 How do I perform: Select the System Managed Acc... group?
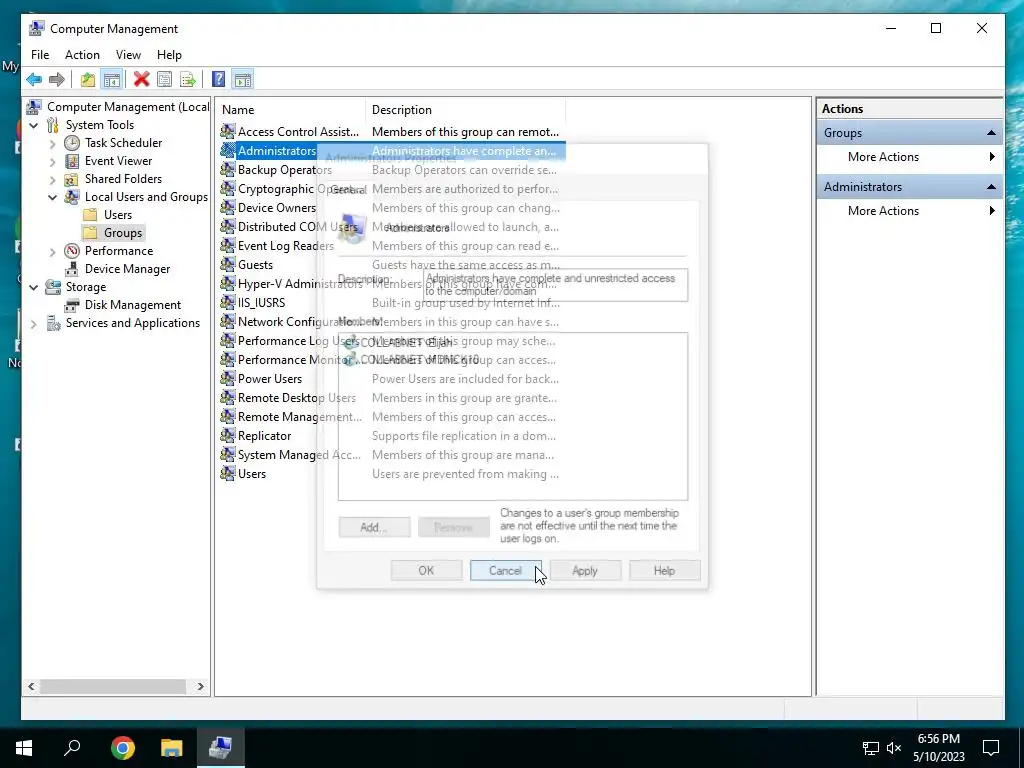click(x=298, y=455)
